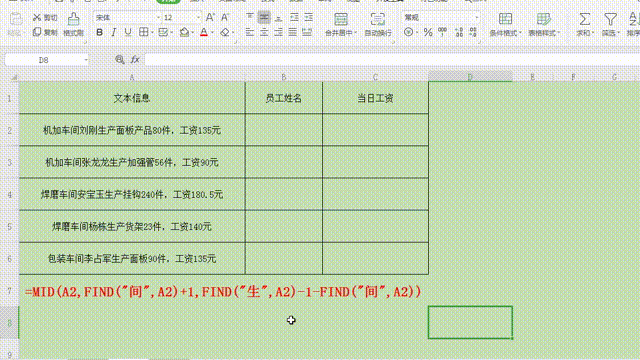Click the select-all corner triangle

(14, 77)
